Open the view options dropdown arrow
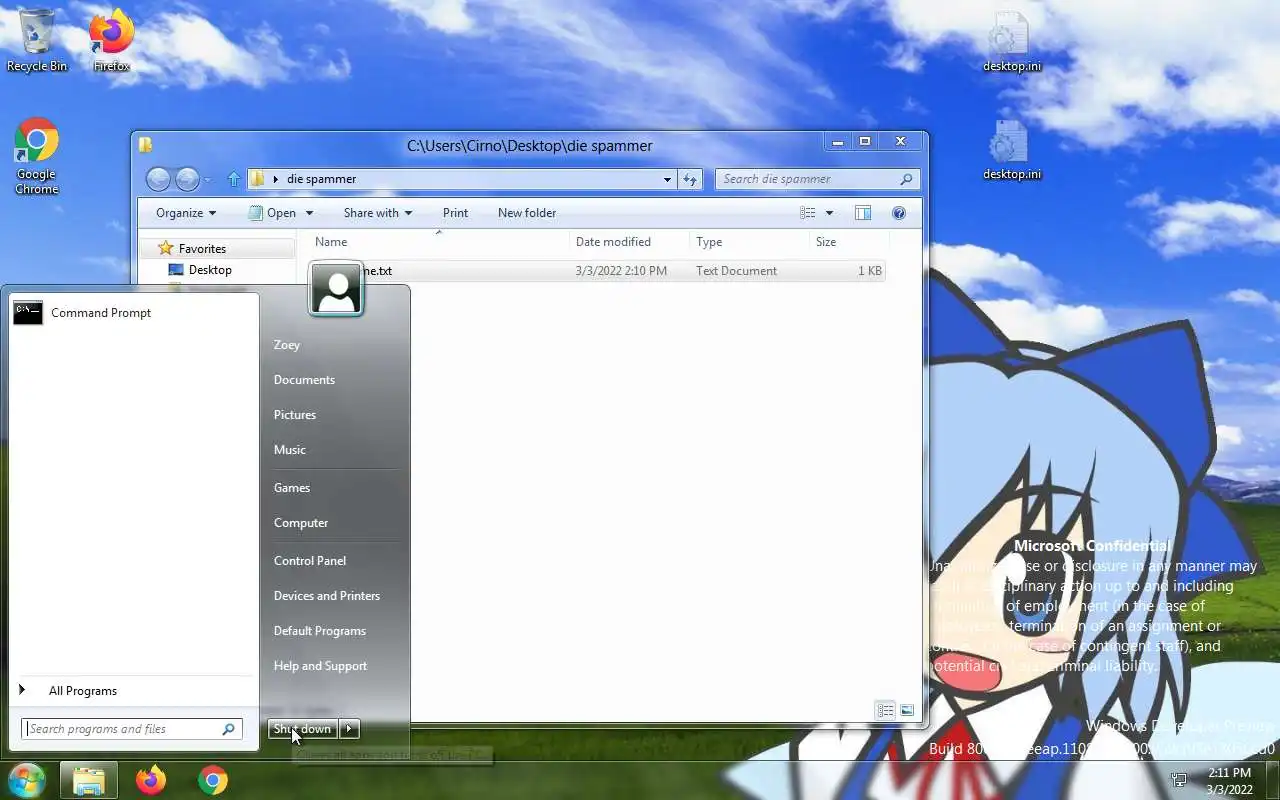The image size is (1280, 800). pos(829,213)
